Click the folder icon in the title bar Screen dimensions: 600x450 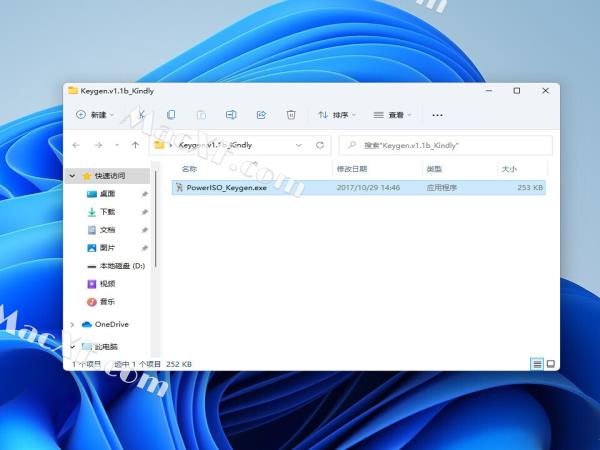click(x=73, y=91)
